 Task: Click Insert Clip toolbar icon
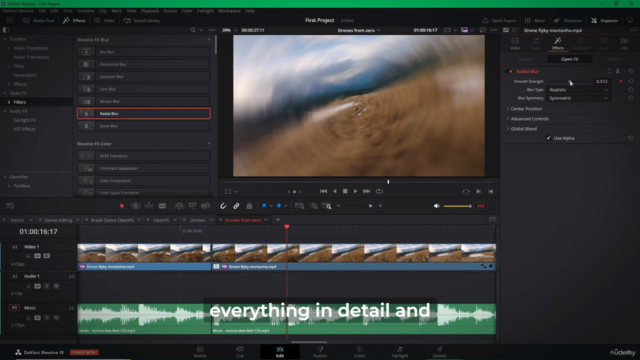coord(179,206)
